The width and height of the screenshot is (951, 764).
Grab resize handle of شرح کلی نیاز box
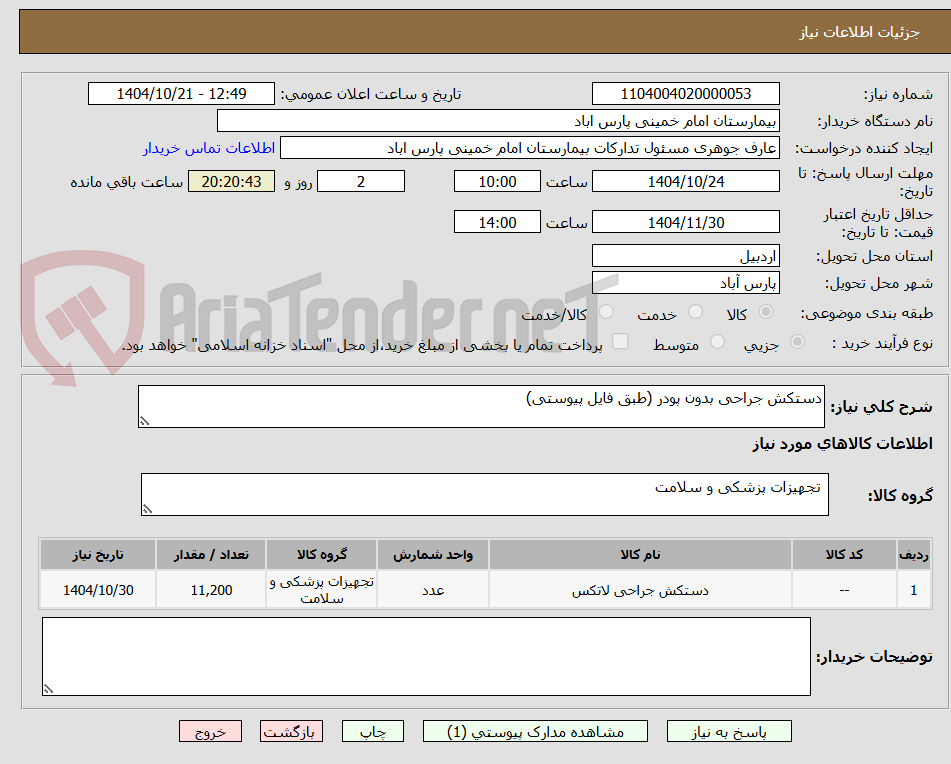144,421
